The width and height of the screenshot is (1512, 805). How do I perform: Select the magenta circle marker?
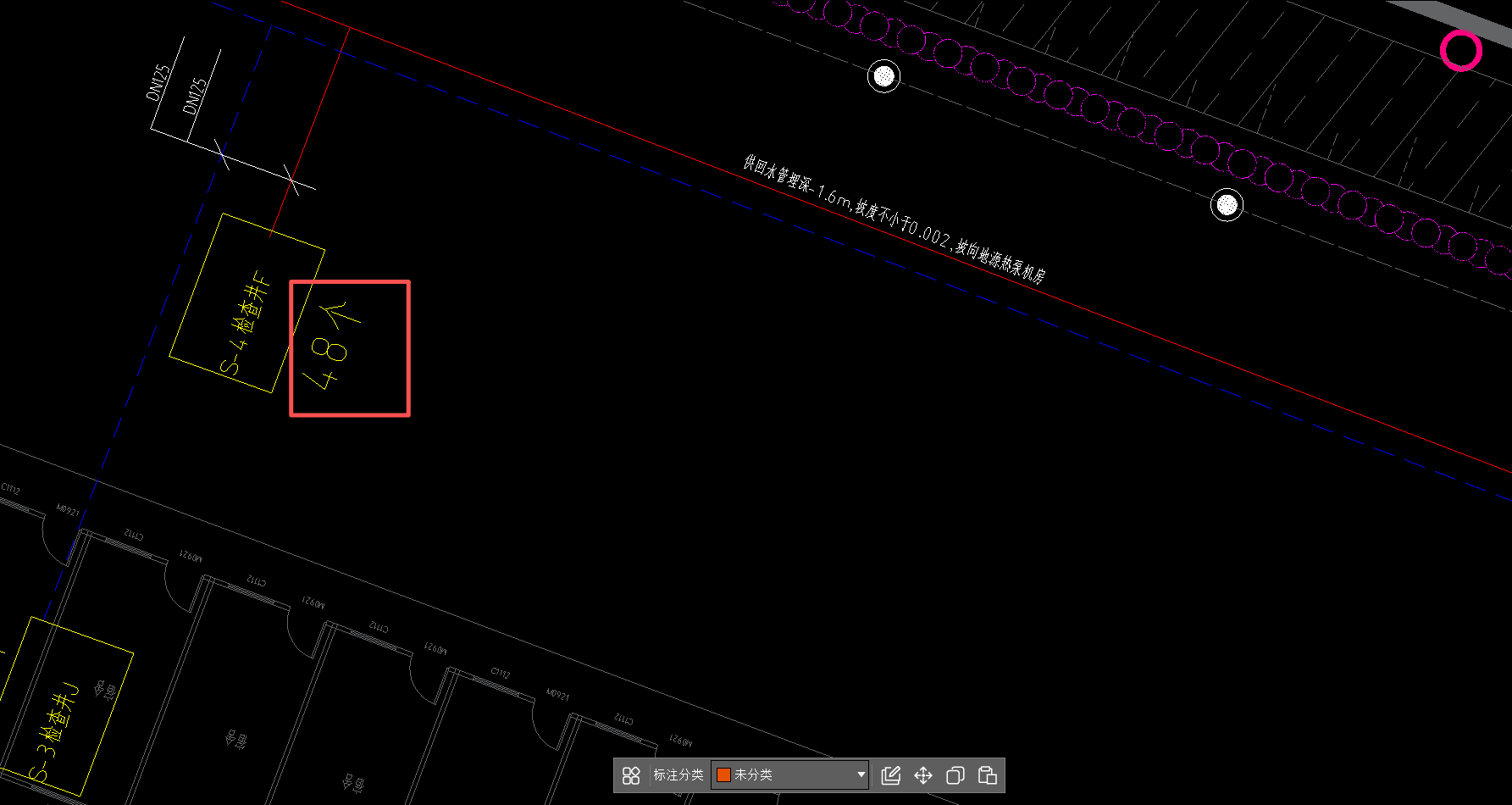coord(1461,51)
